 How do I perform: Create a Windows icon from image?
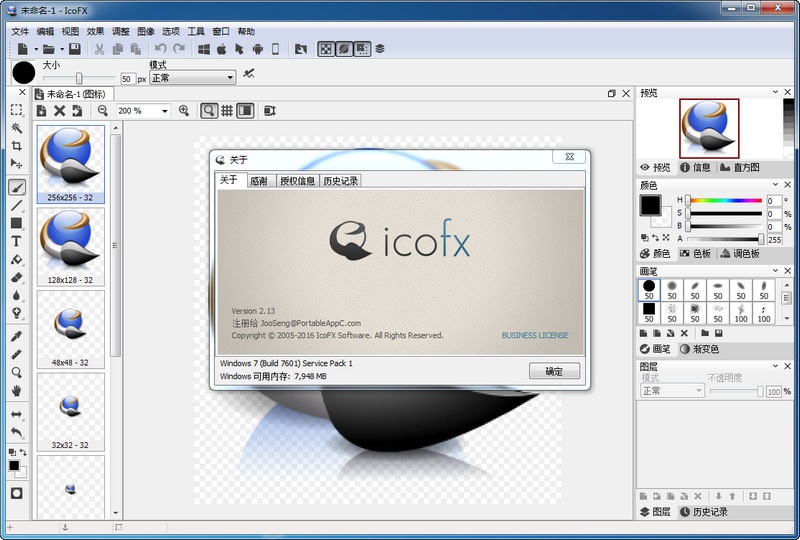[204, 49]
